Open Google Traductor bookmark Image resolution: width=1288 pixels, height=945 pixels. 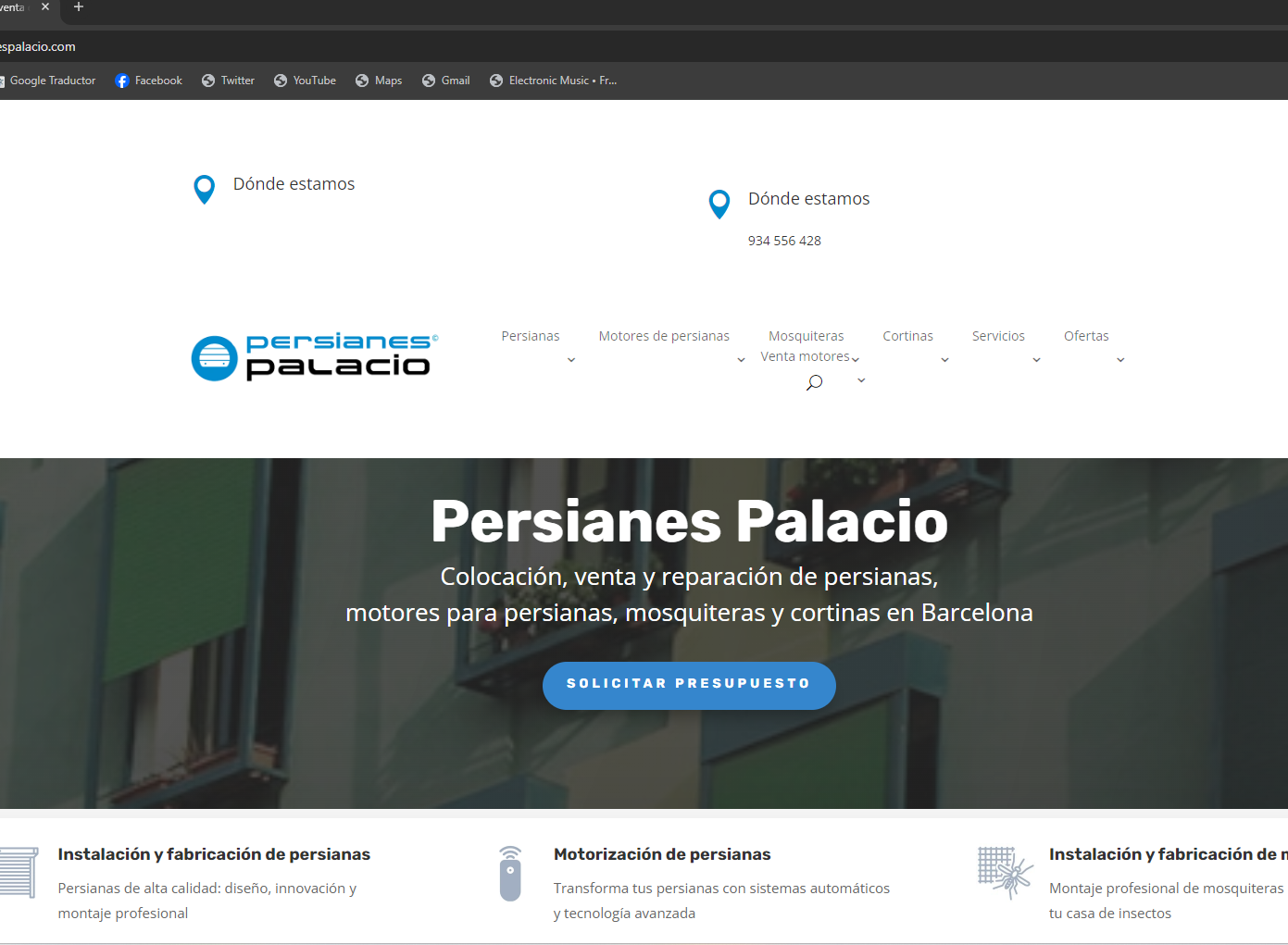click(48, 81)
